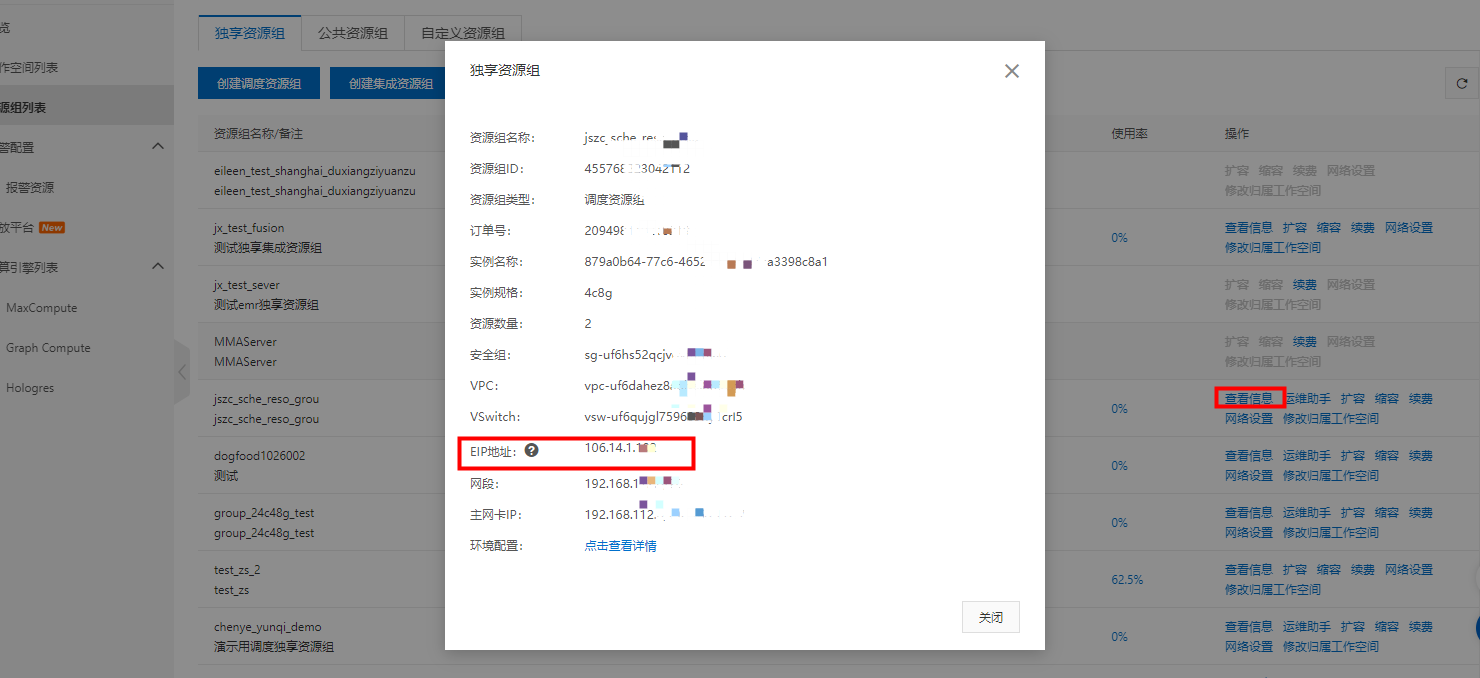Open 运维助手 for jszc_sche_reso_grou

click(1307, 399)
